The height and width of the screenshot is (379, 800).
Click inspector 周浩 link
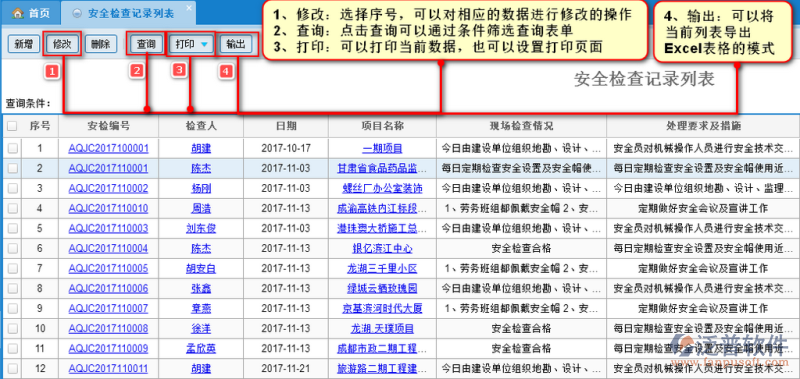(201, 209)
